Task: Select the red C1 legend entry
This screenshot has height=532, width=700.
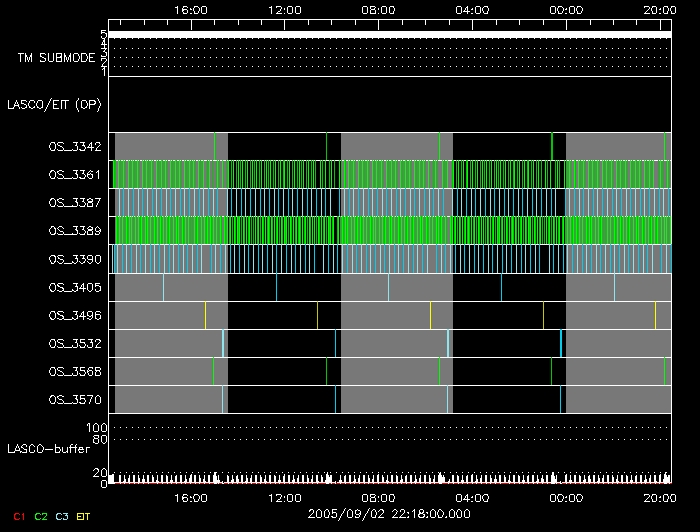Action: click(19, 515)
